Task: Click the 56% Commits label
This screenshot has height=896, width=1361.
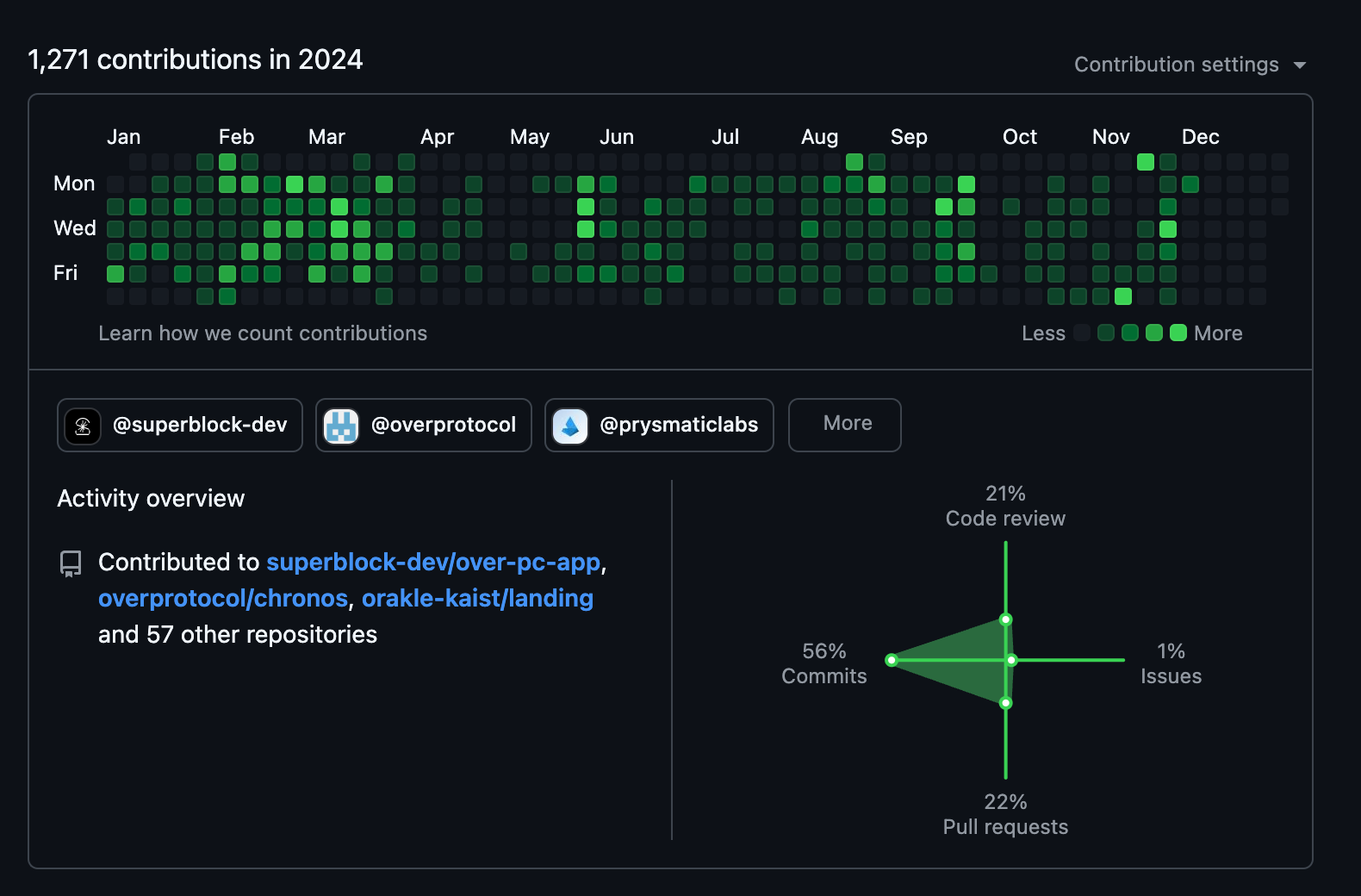Action: [824, 663]
